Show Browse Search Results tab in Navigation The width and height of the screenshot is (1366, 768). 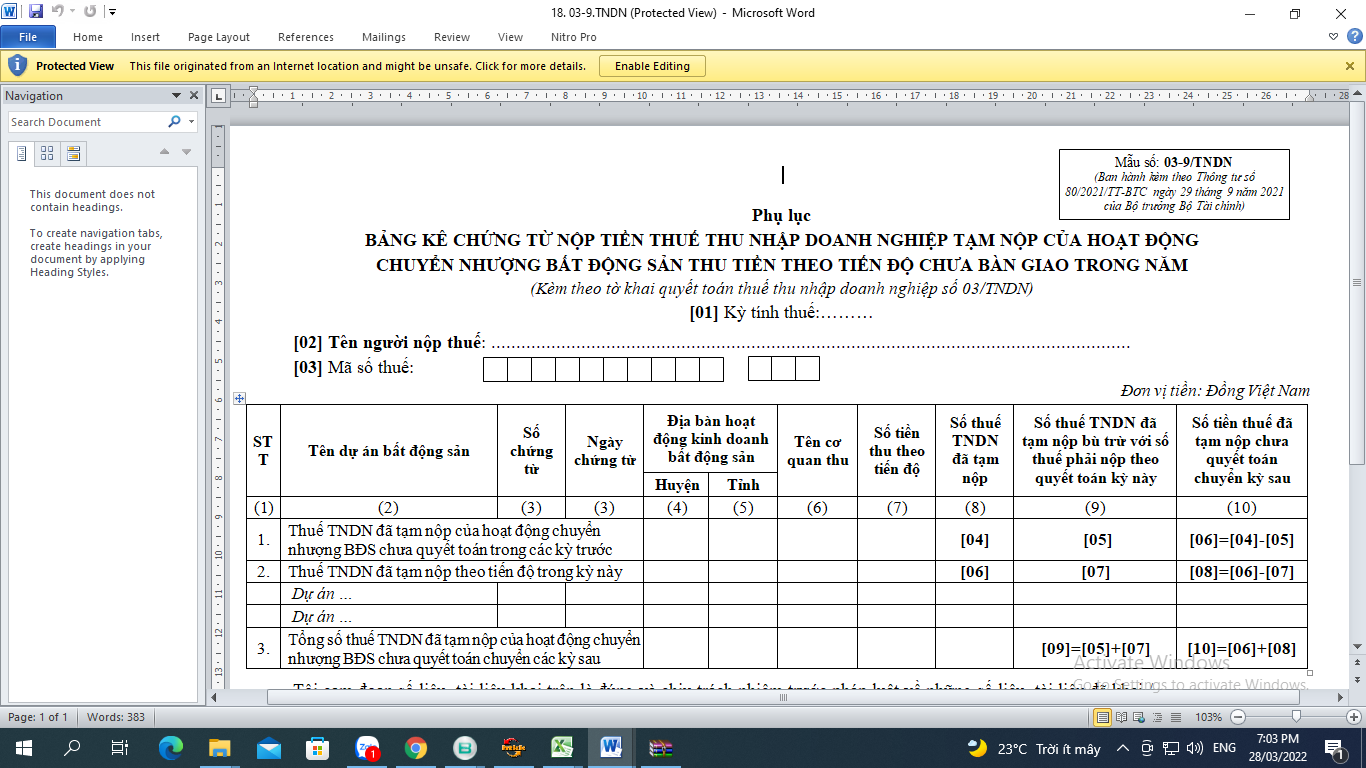73,153
